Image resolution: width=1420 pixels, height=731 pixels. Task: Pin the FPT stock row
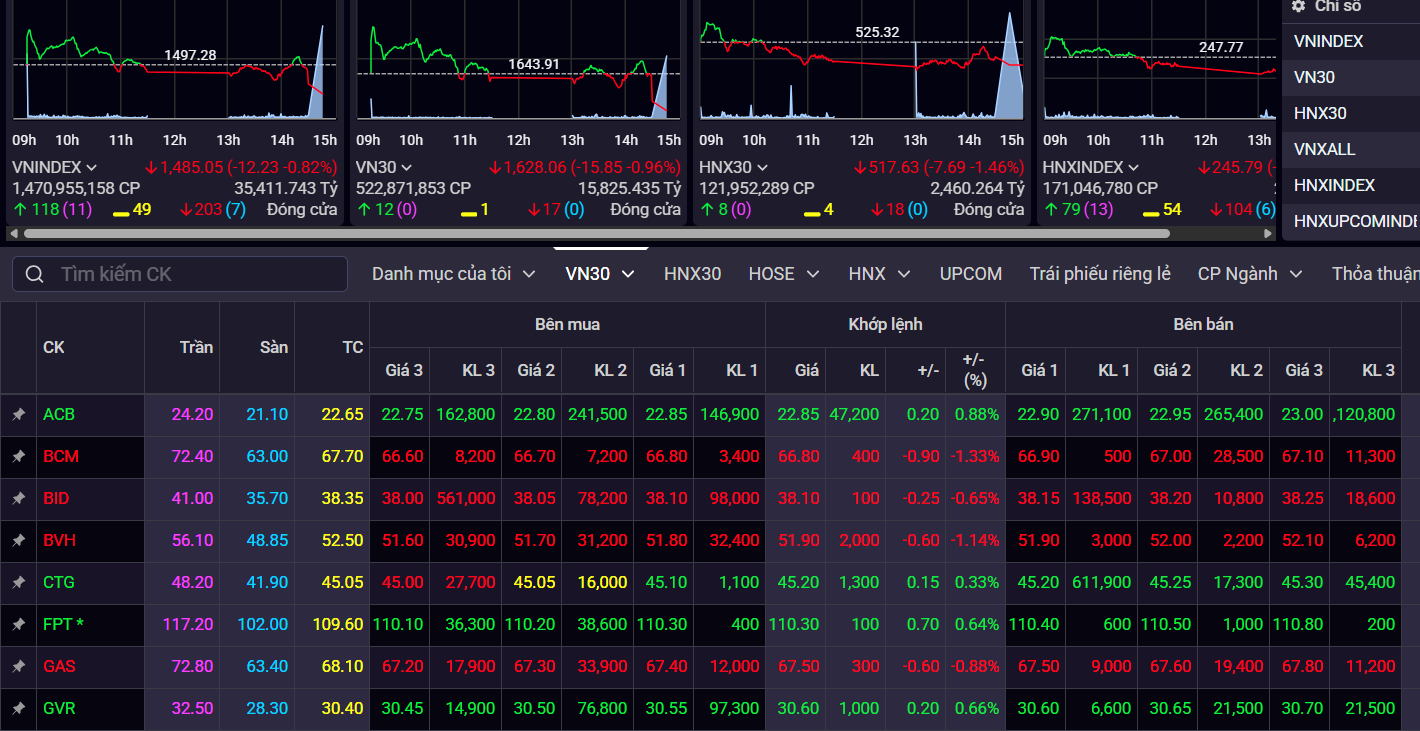point(18,624)
